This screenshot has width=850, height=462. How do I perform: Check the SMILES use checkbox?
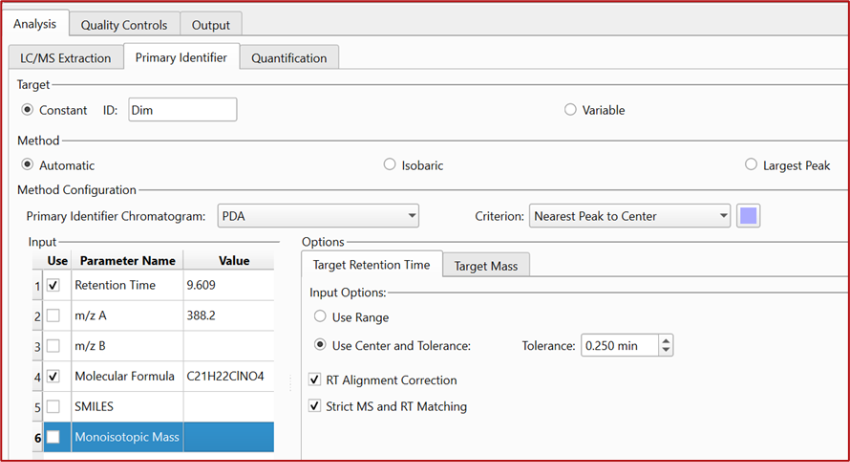[53, 407]
